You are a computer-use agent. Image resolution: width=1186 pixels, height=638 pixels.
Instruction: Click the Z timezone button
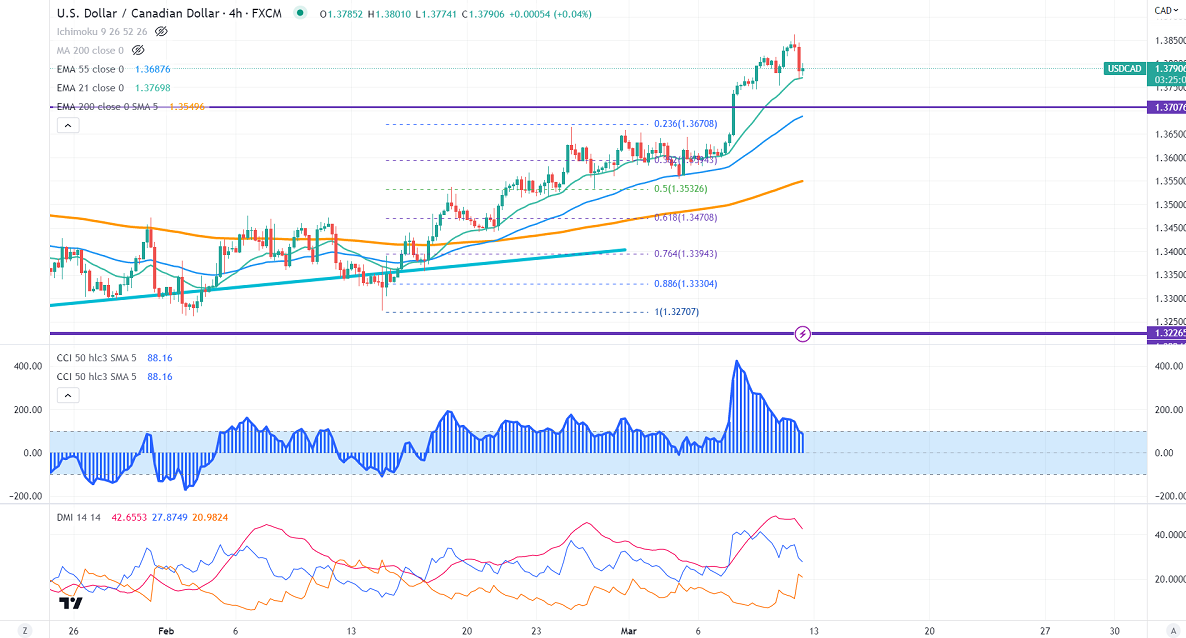(25, 631)
